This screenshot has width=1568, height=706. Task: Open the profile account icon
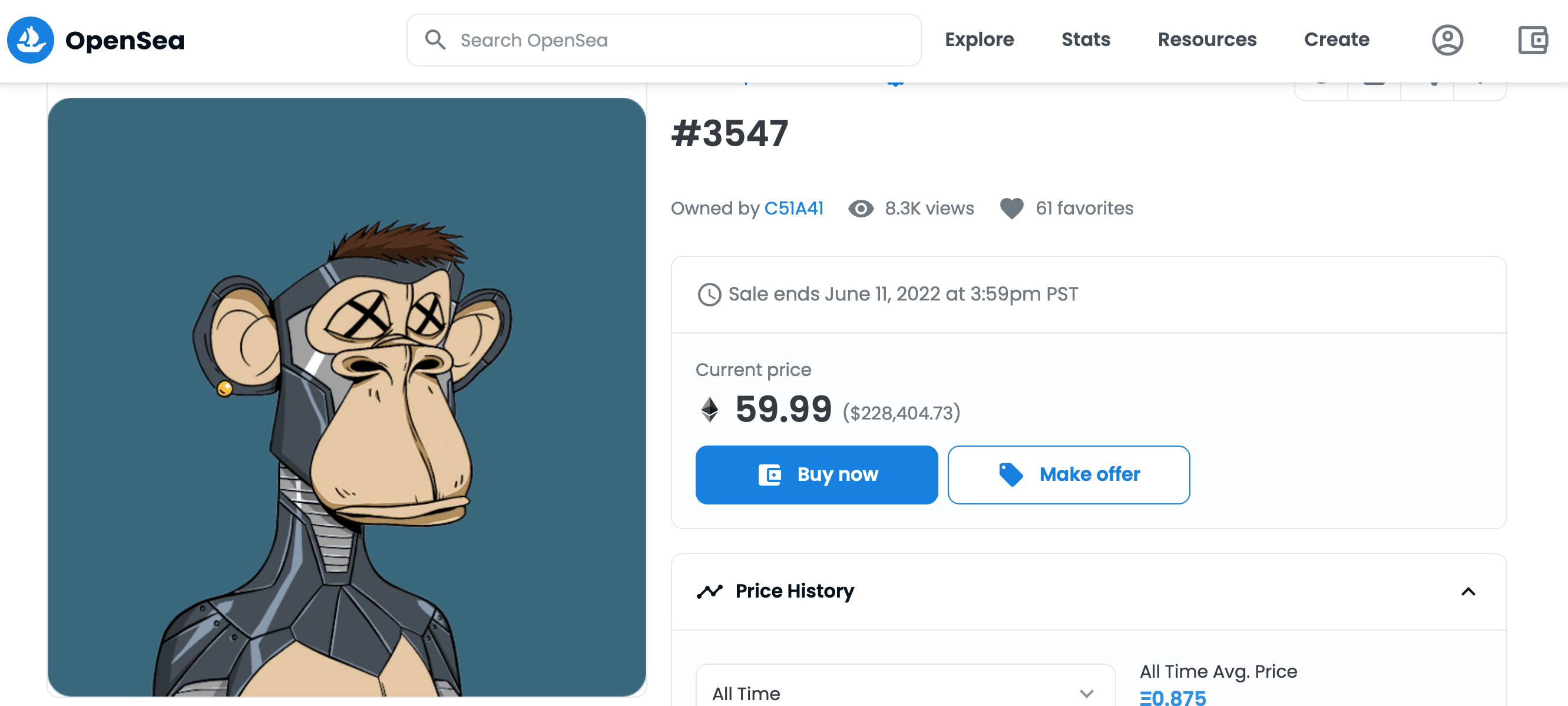(x=1448, y=39)
